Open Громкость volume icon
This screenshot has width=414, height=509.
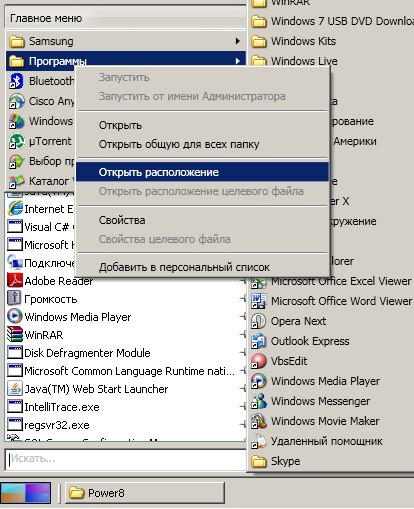click(14, 298)
